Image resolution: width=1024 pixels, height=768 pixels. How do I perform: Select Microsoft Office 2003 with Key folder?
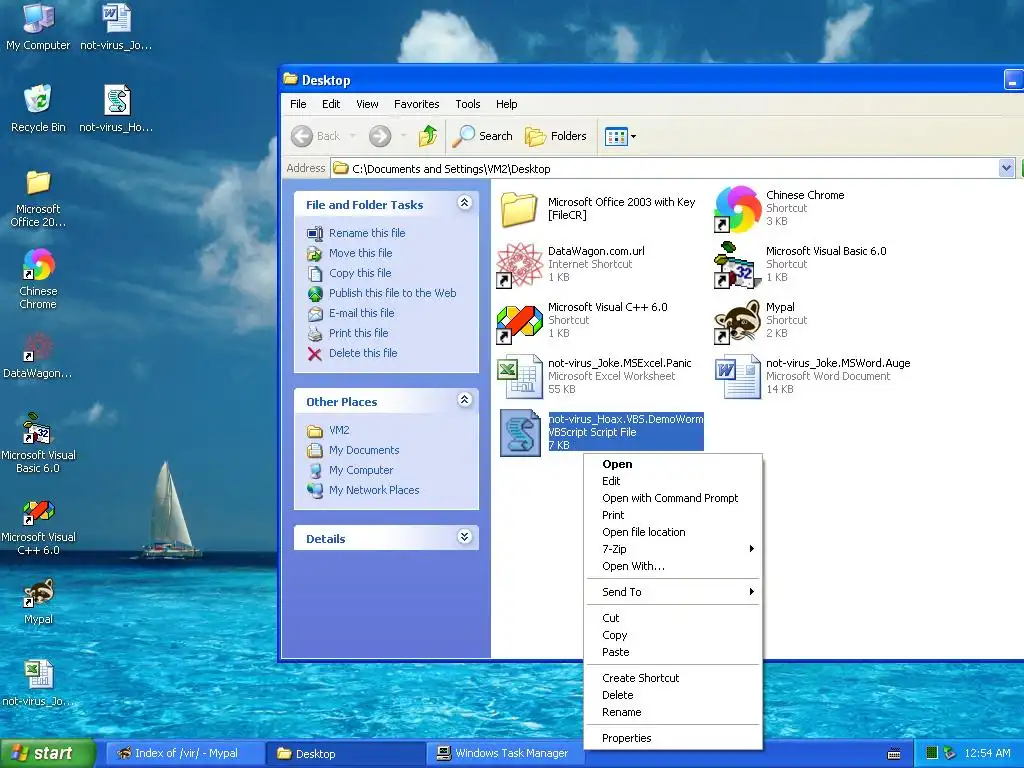(x=598, y=209)
